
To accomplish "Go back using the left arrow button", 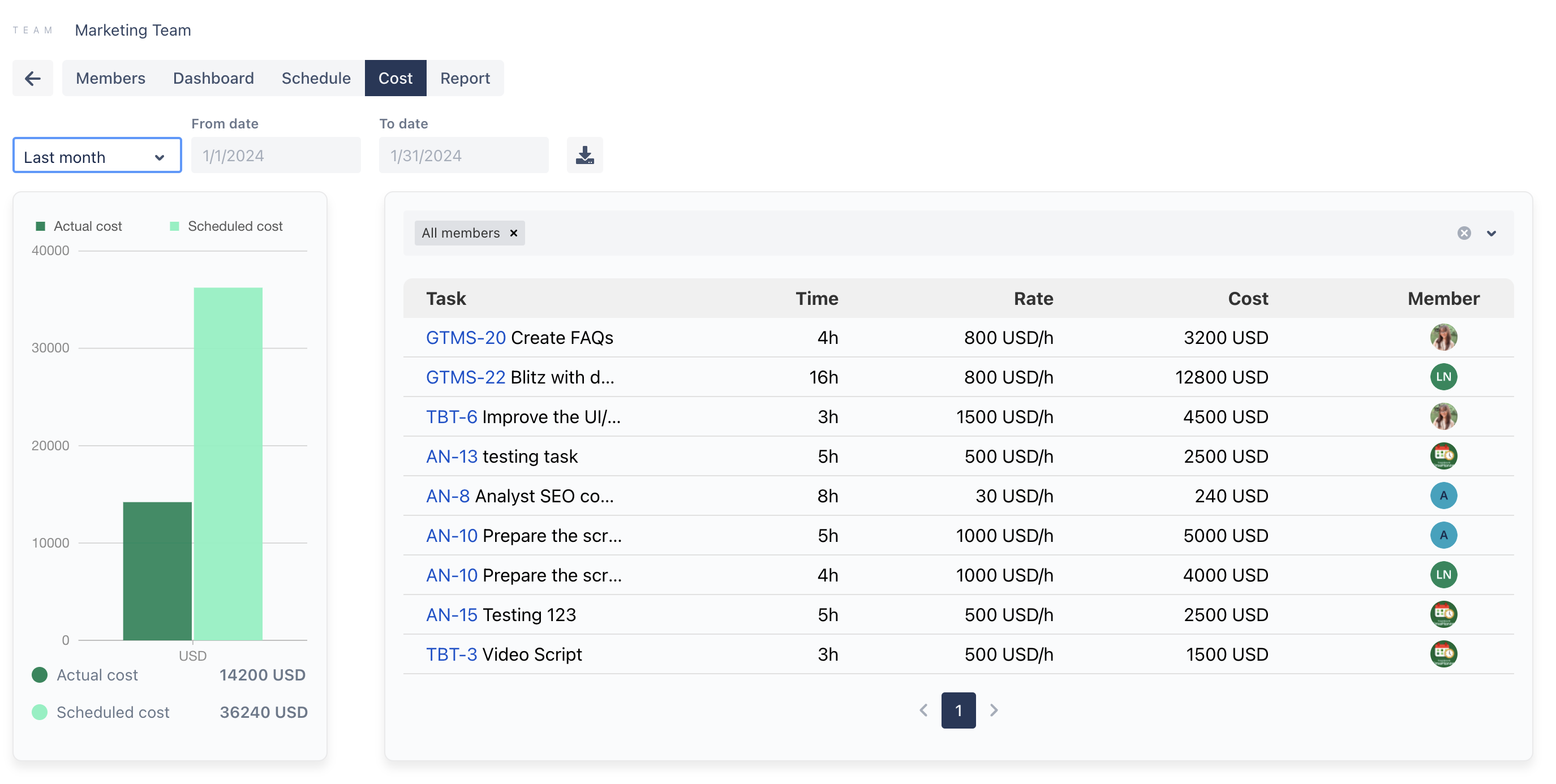I will (x=33, y=78).
